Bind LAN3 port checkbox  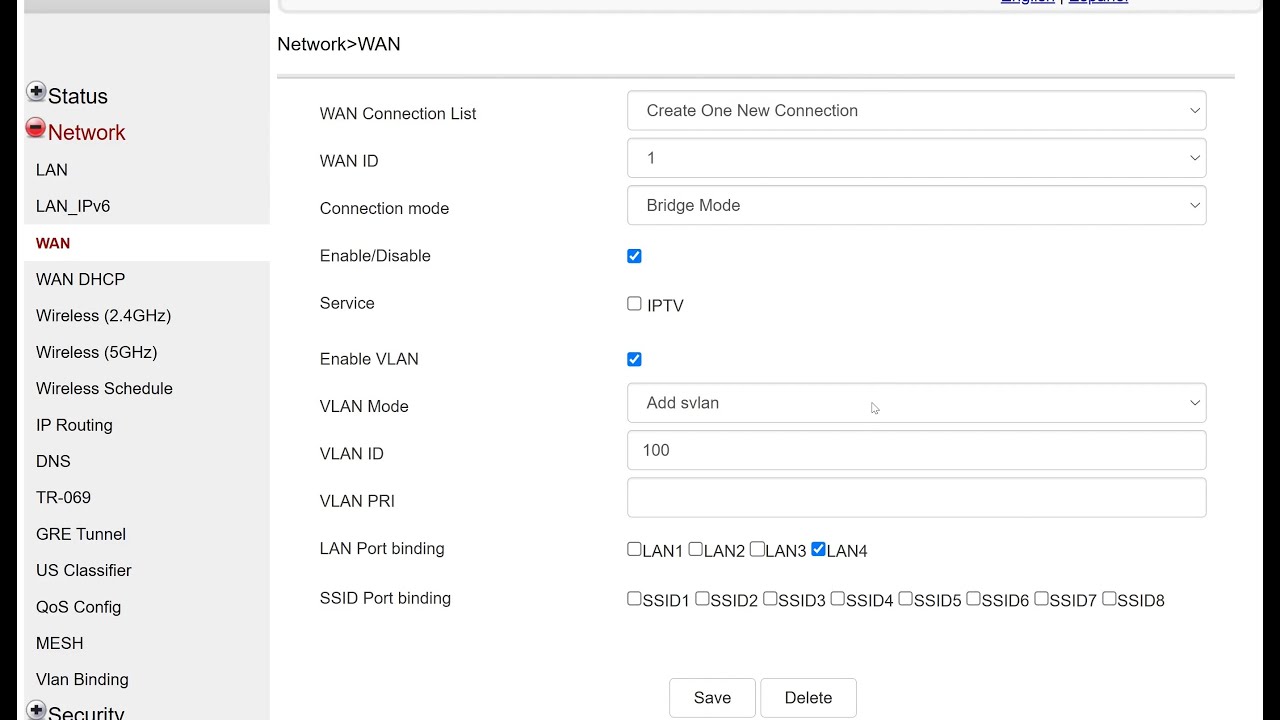(757, 549)
